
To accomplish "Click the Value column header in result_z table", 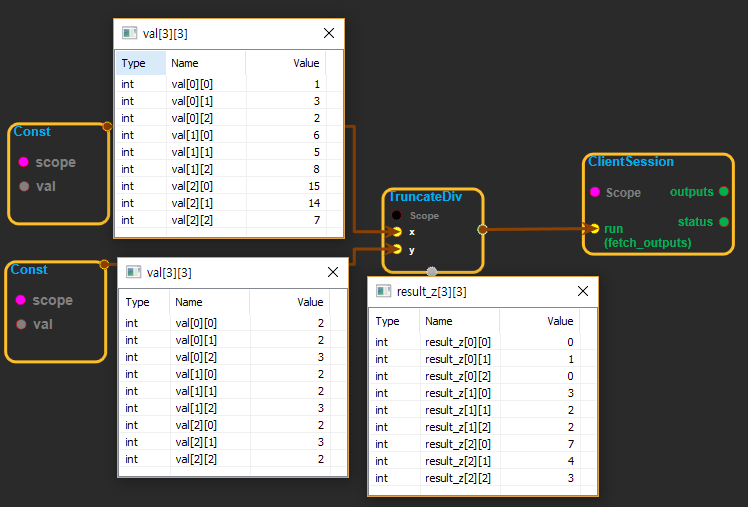I will pyautogui.click(x=560, y=321).
